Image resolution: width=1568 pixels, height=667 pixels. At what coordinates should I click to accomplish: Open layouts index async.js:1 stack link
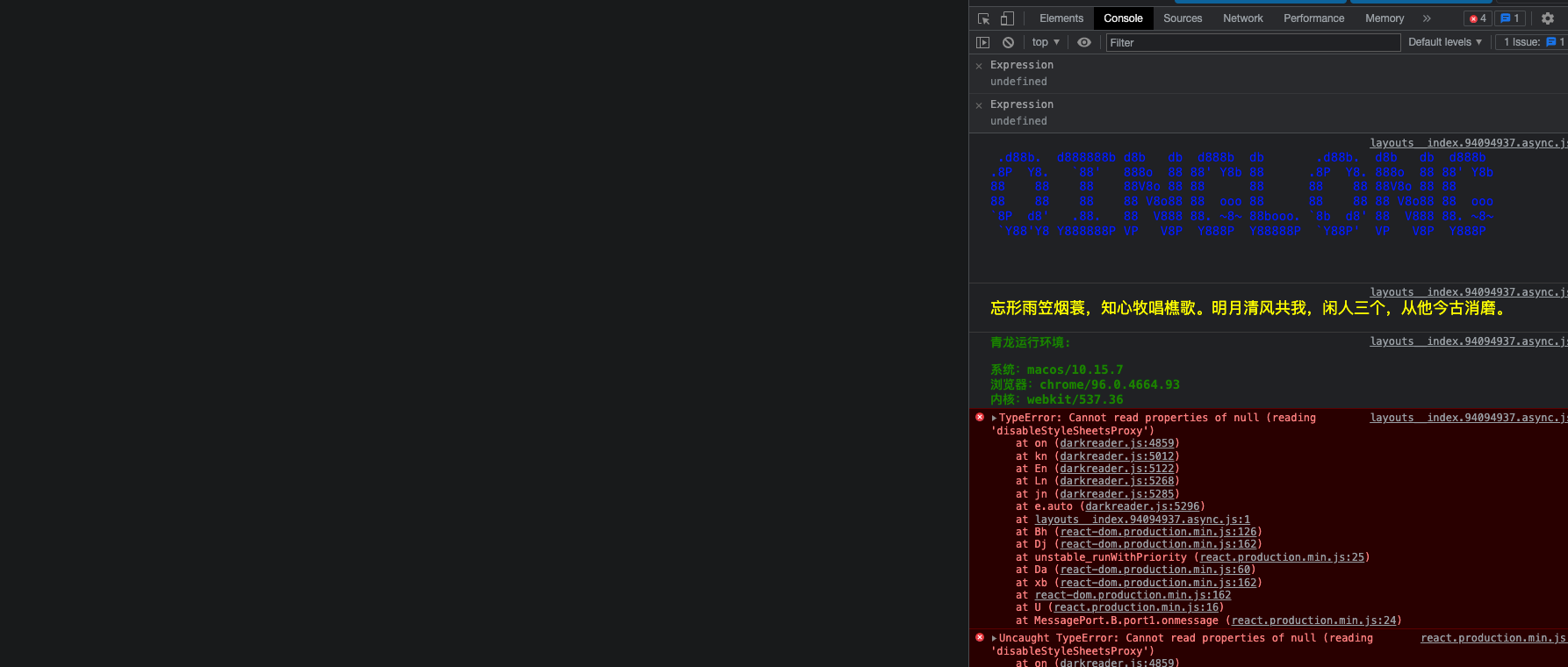pos(1142,520)
